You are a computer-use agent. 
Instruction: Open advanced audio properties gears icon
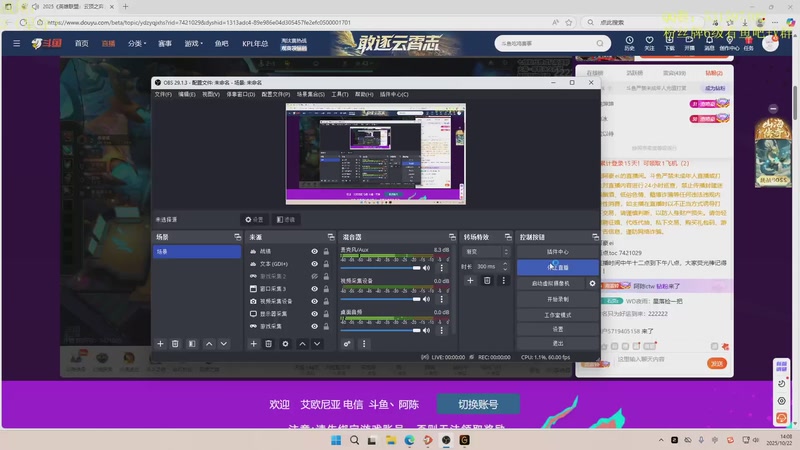347,344
